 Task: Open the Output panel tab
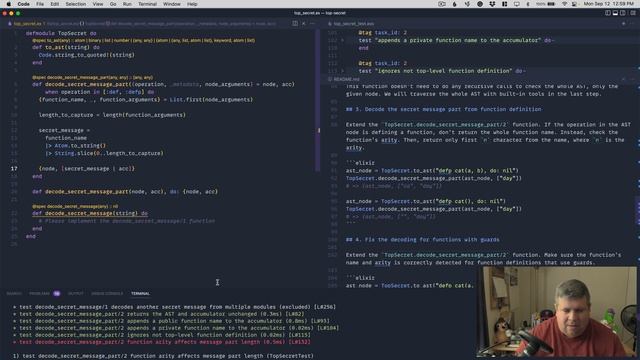76,293
